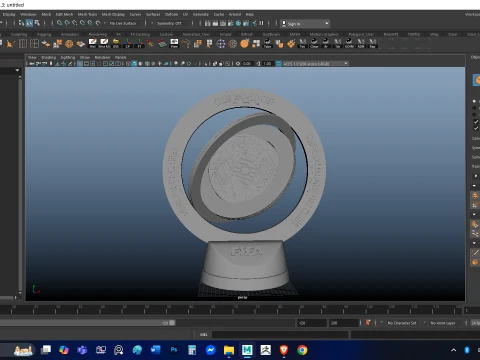Image resolution: width=480 pixels, height=360 pixels.
Task: Open the Edit Mesh menu
Action: tap(64, 14)
